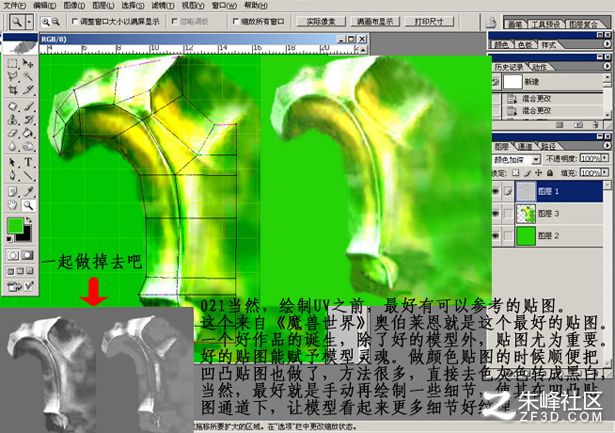Reset default foreground and background colors
615x433 pixels.
tap(9, 238)
